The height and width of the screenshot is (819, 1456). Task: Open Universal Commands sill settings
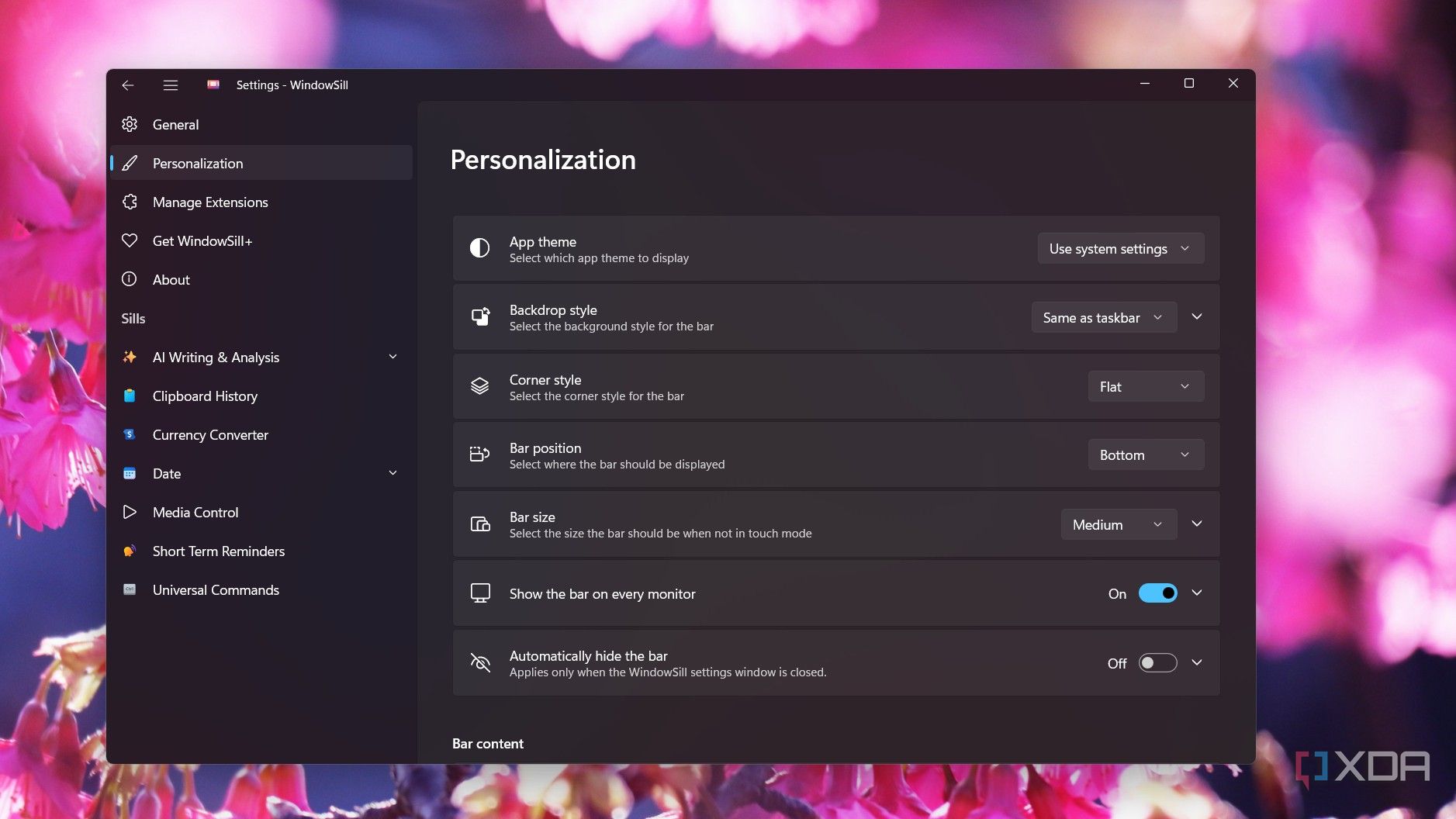point(261,589)
